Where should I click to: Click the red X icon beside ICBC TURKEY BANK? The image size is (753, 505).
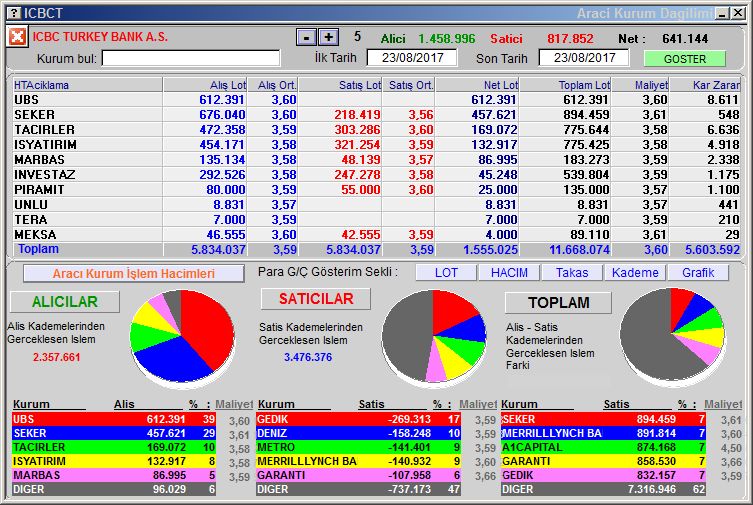pyautogui.click(x=17, y=36)
